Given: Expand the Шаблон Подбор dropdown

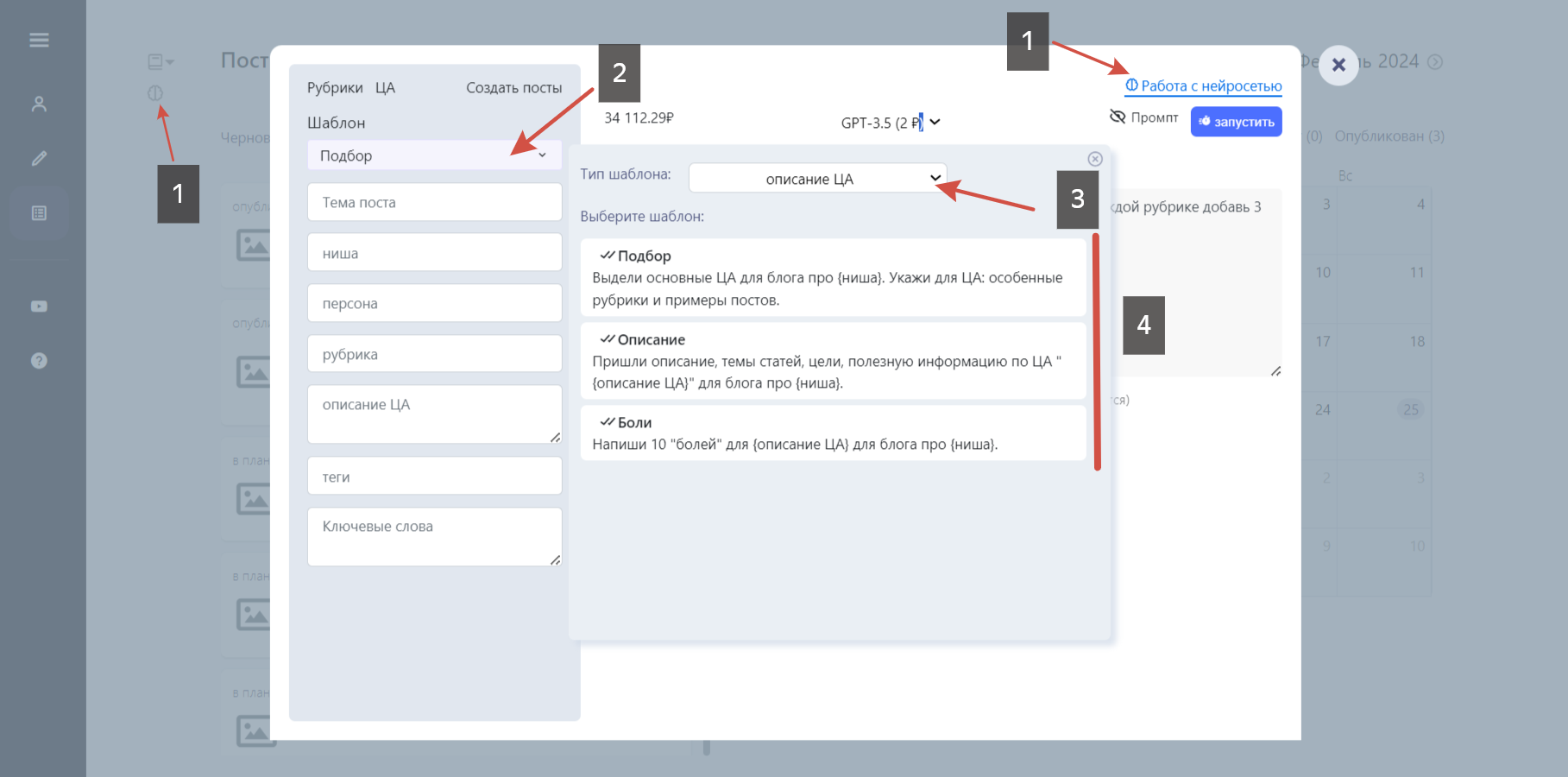Looking at the screenshot, I should (434, 155).
